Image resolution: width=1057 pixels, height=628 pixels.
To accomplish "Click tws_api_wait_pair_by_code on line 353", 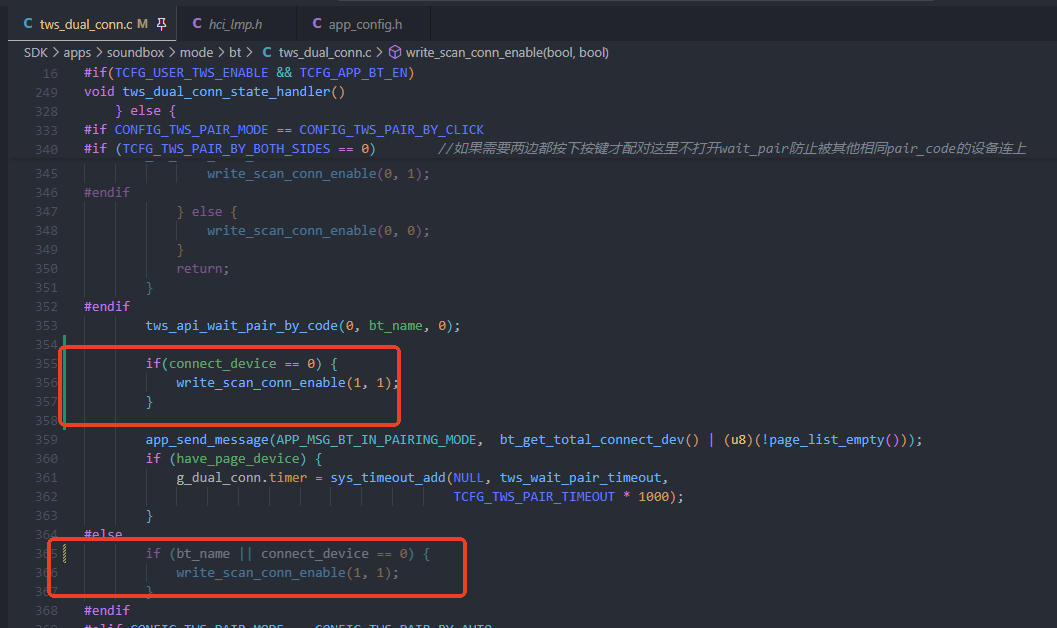I will [x=241, y=325].
